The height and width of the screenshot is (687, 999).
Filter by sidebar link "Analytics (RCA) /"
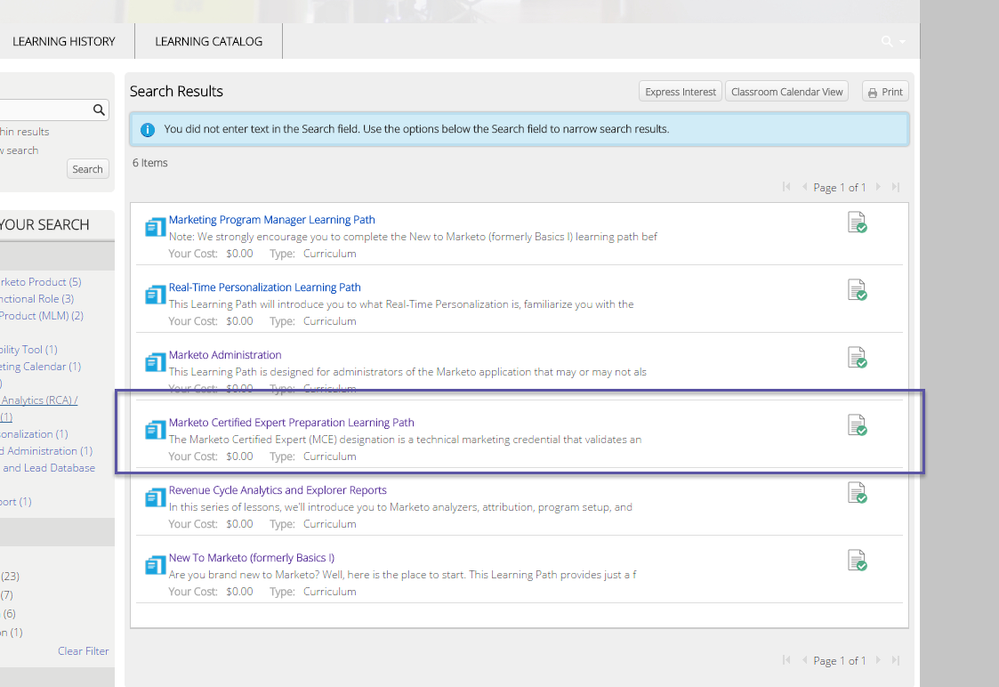[39, 400]
